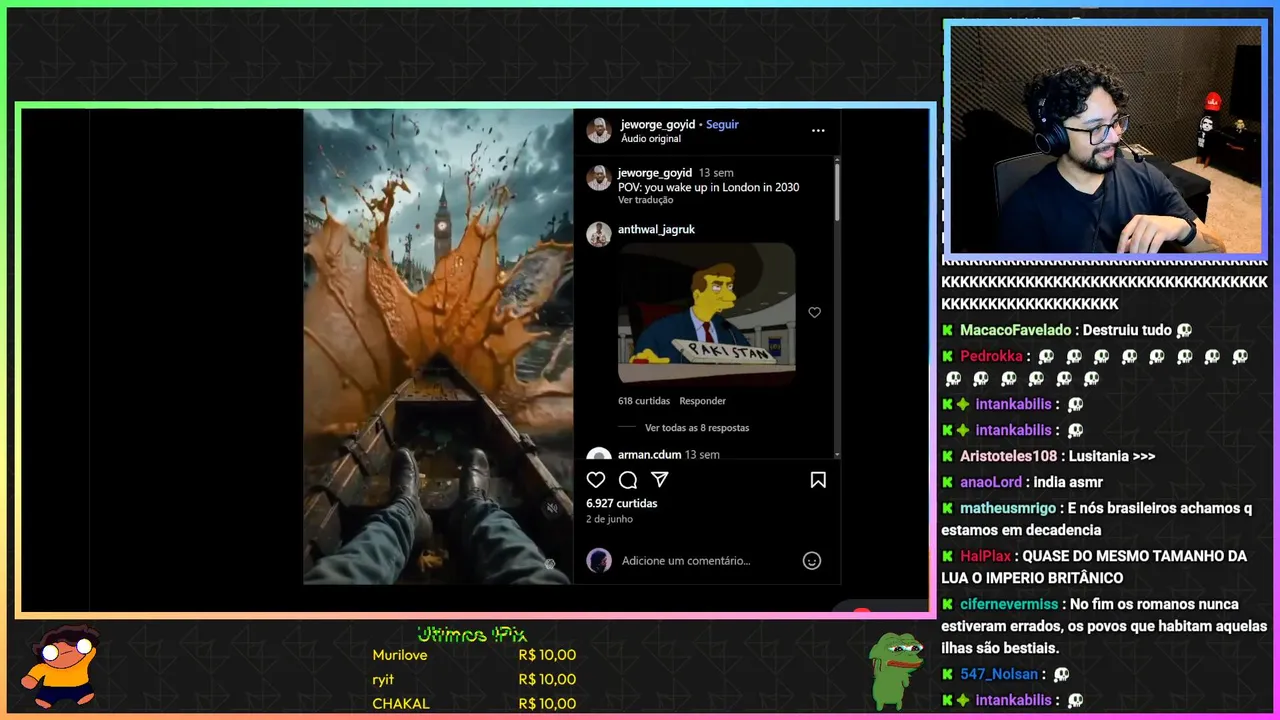Click 547_Nolsan chat username
The height and width of the screenshot is (720, 1280).
point(1000,674)
